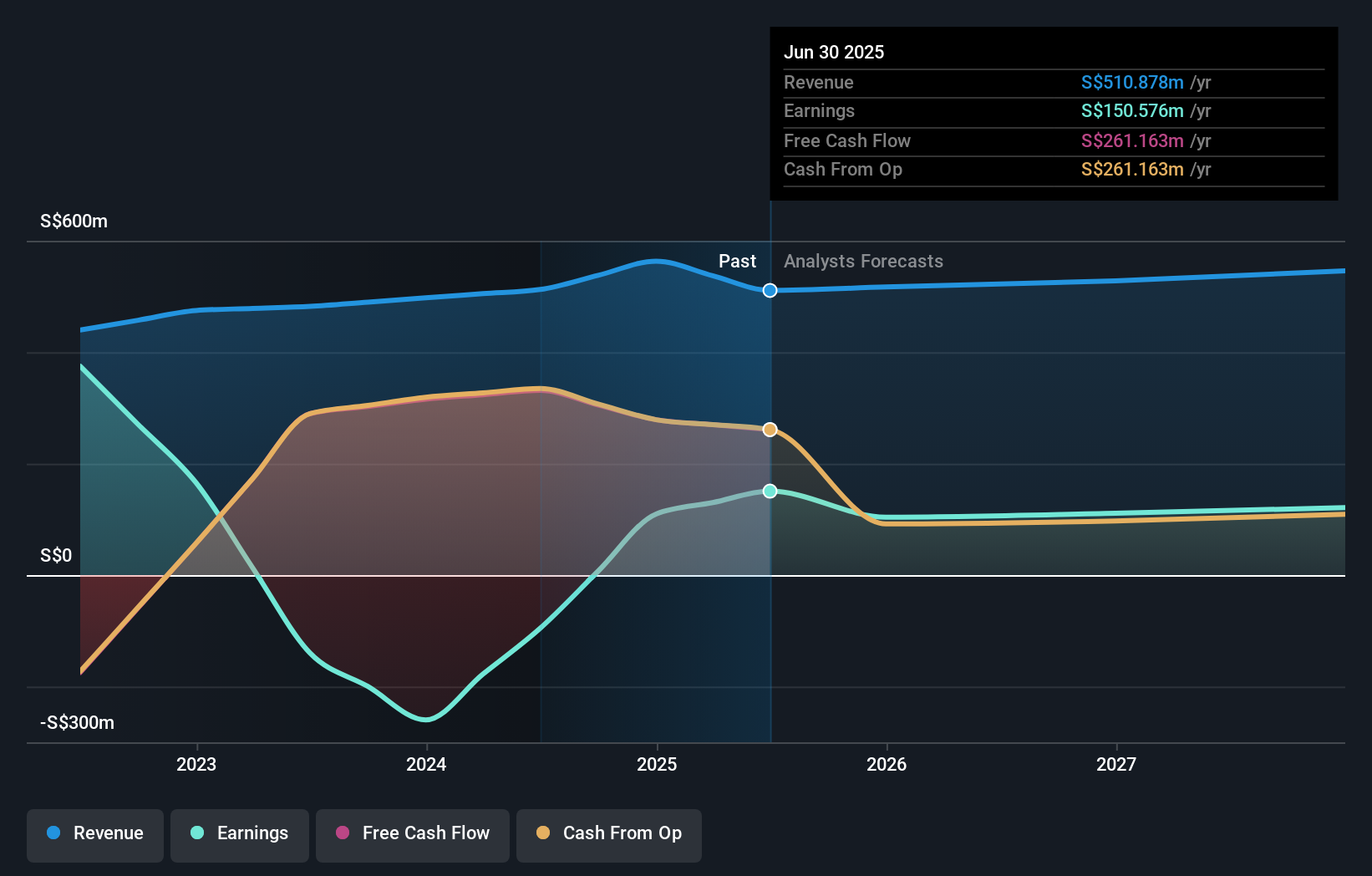
Task: Open the Cash From Op legend entry
Action: point(608,835)
